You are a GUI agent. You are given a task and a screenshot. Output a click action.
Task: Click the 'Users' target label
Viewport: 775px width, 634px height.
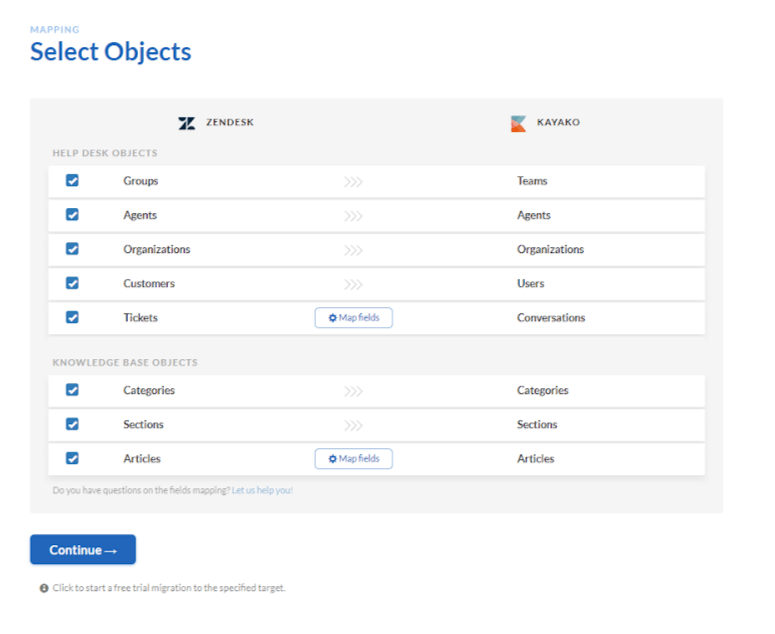(530, 284)
